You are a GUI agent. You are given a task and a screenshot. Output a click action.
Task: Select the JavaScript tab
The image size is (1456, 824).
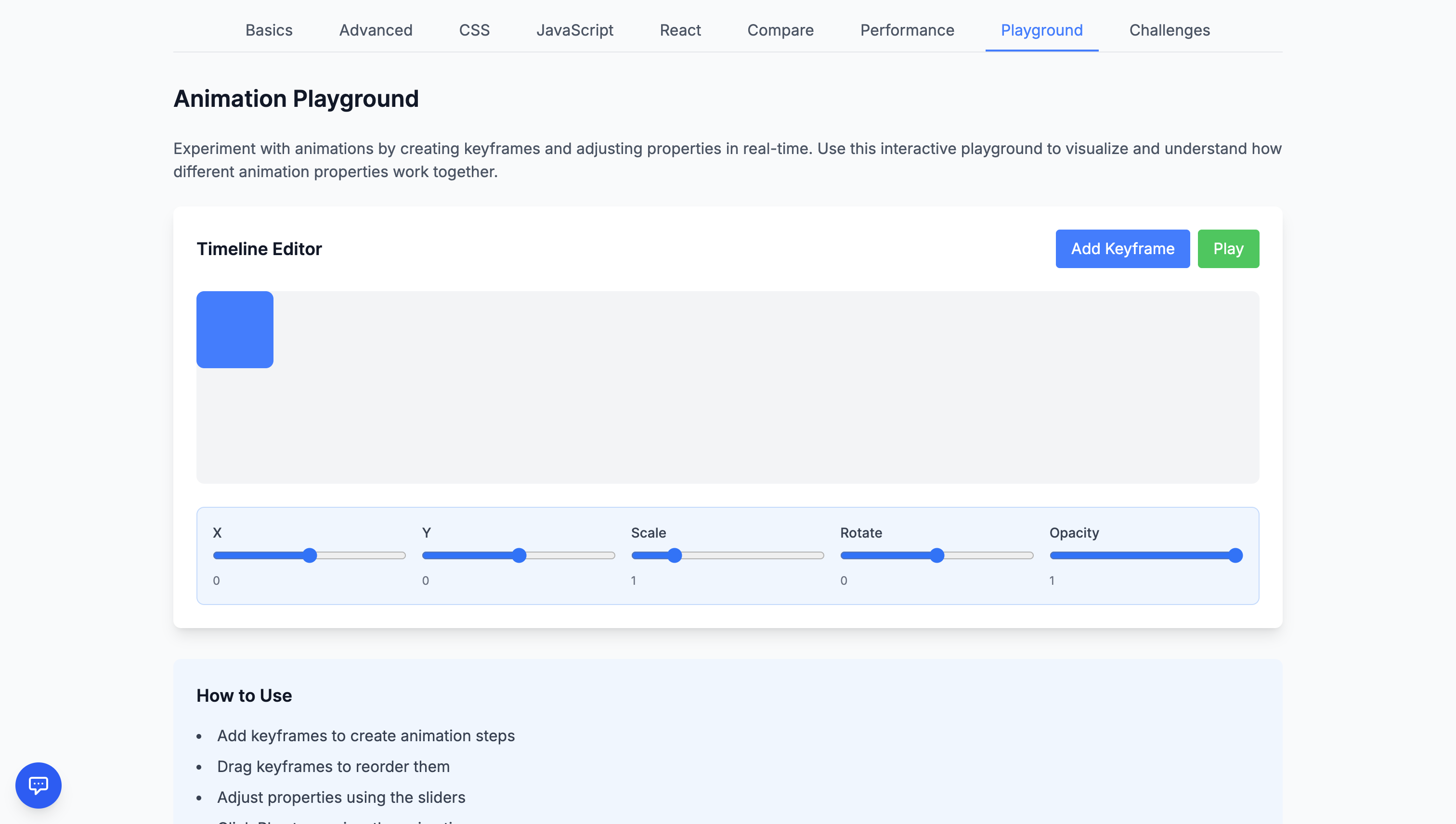tap(574, 30)
